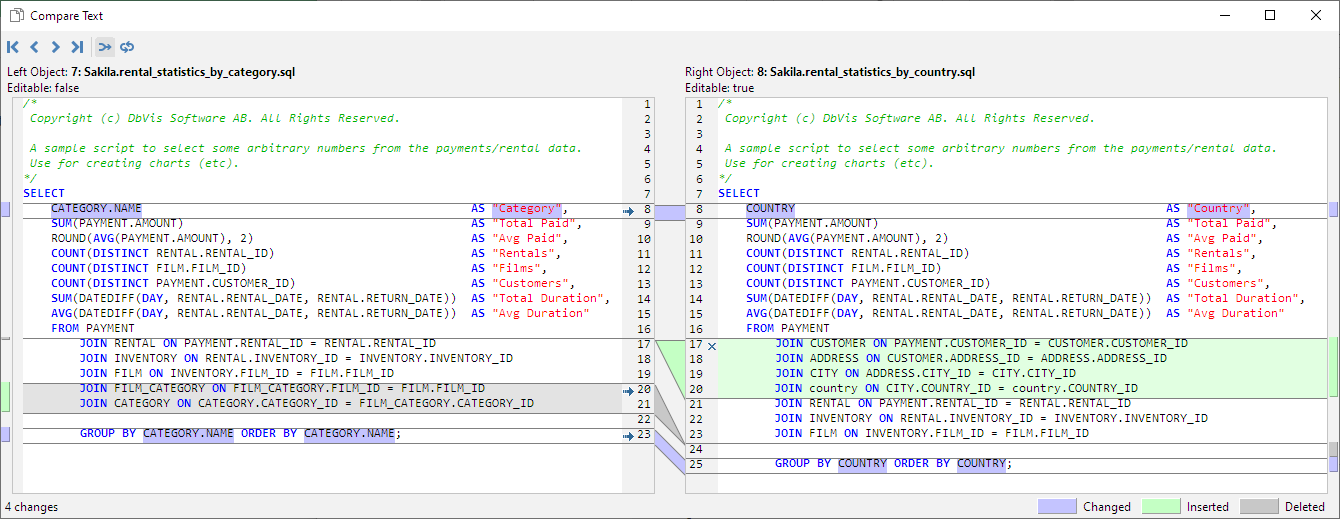Click the Compare Text document icon
This screenshot has width=1340, height=519.
[x=16, y=16]
